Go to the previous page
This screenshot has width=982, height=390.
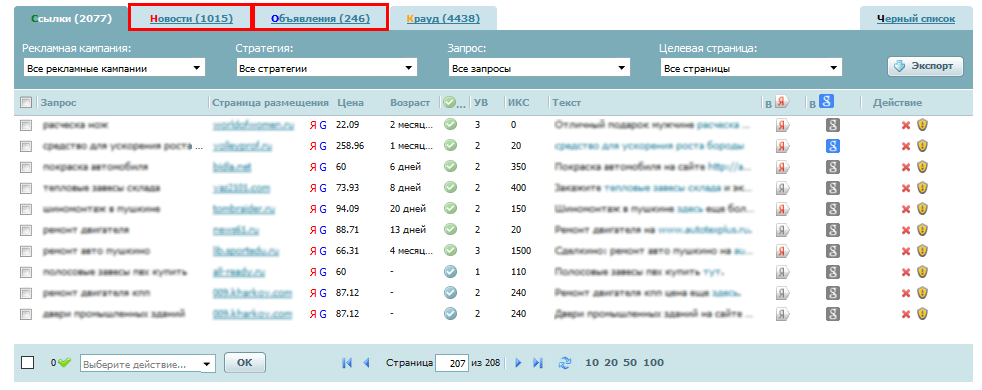[x=366, y=362]
